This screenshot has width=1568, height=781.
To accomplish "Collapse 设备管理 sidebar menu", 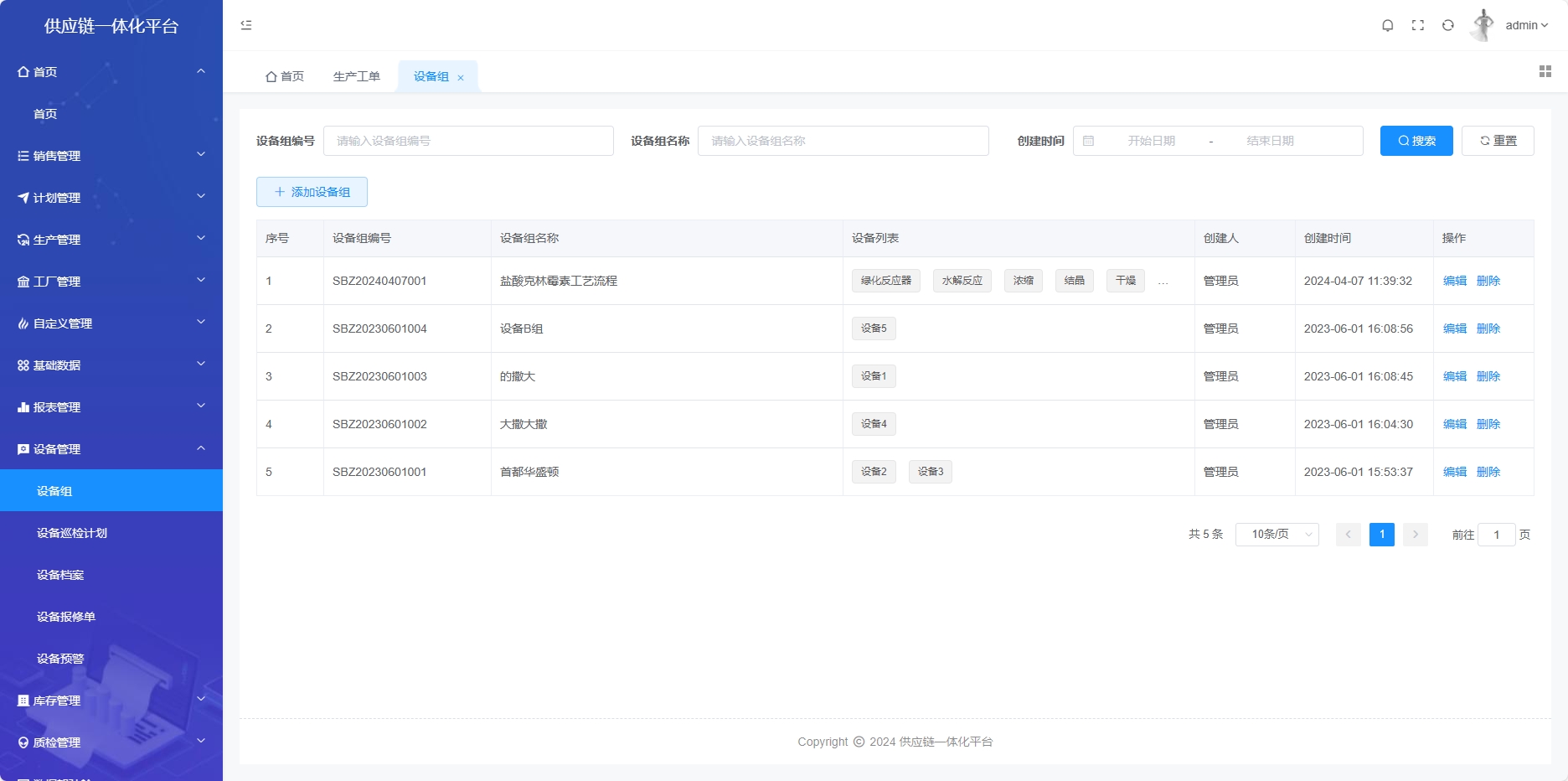I will click(111, 449).
